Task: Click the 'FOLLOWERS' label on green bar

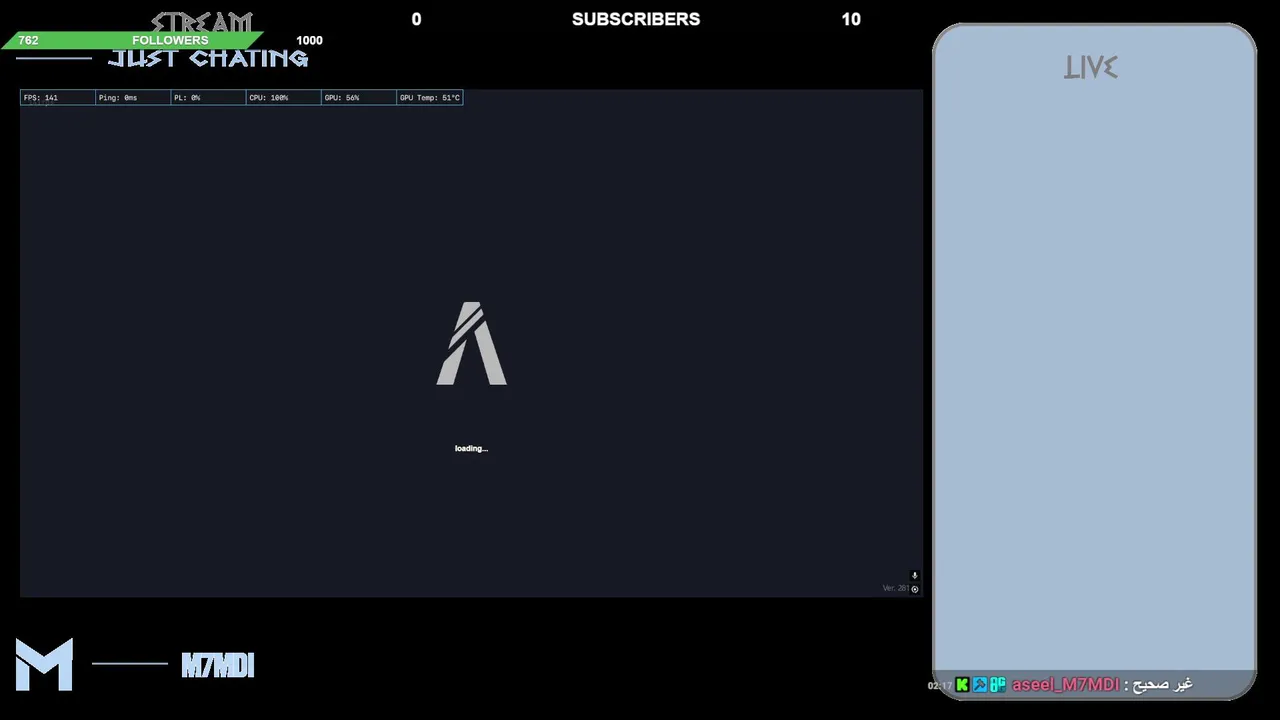Action: click(170, 40)
